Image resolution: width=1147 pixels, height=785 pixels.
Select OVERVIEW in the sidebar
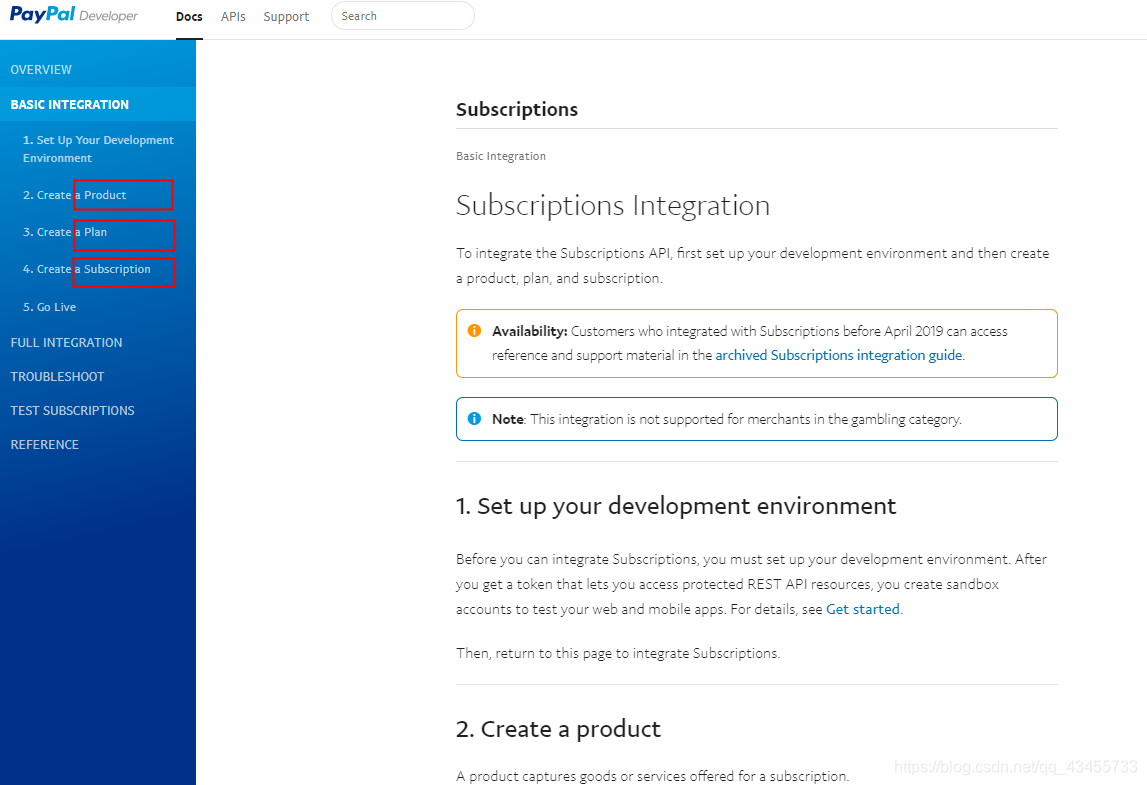(41, 70)
